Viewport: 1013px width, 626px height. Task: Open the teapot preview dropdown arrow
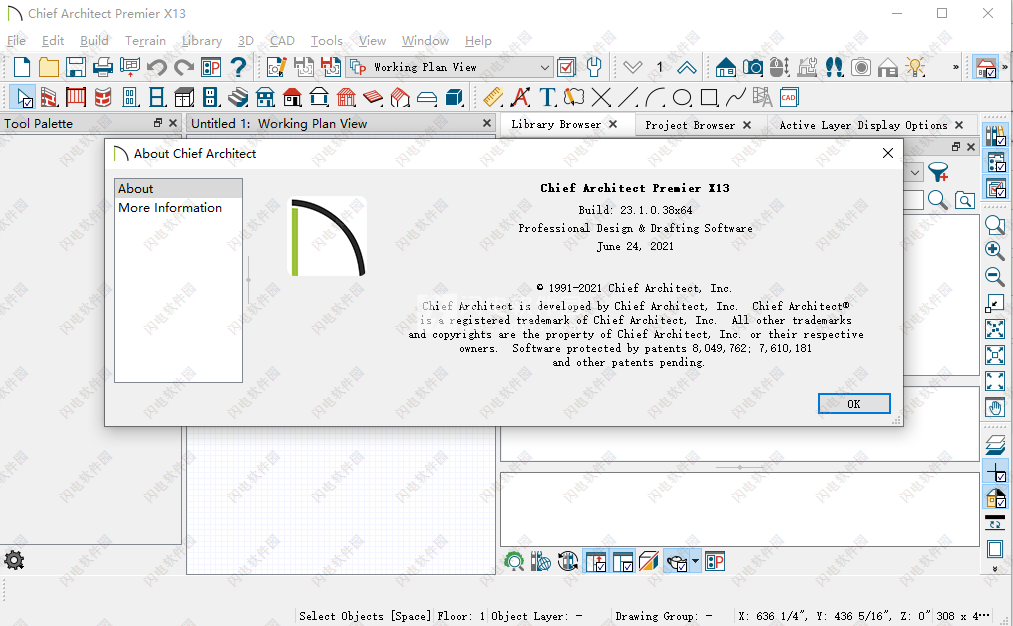[x=695, y=561]
